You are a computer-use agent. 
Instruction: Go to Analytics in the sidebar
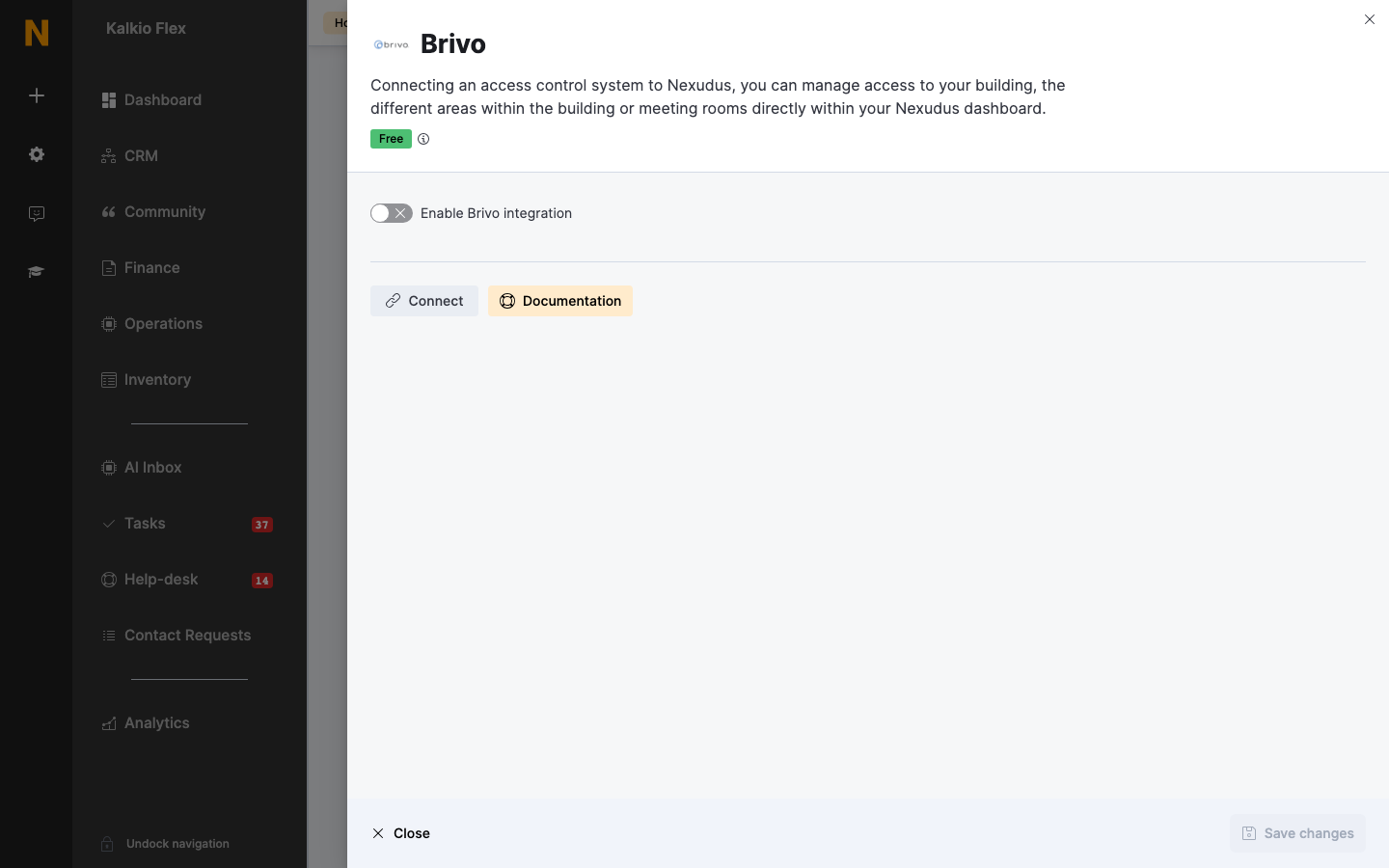tap(145, 723)
